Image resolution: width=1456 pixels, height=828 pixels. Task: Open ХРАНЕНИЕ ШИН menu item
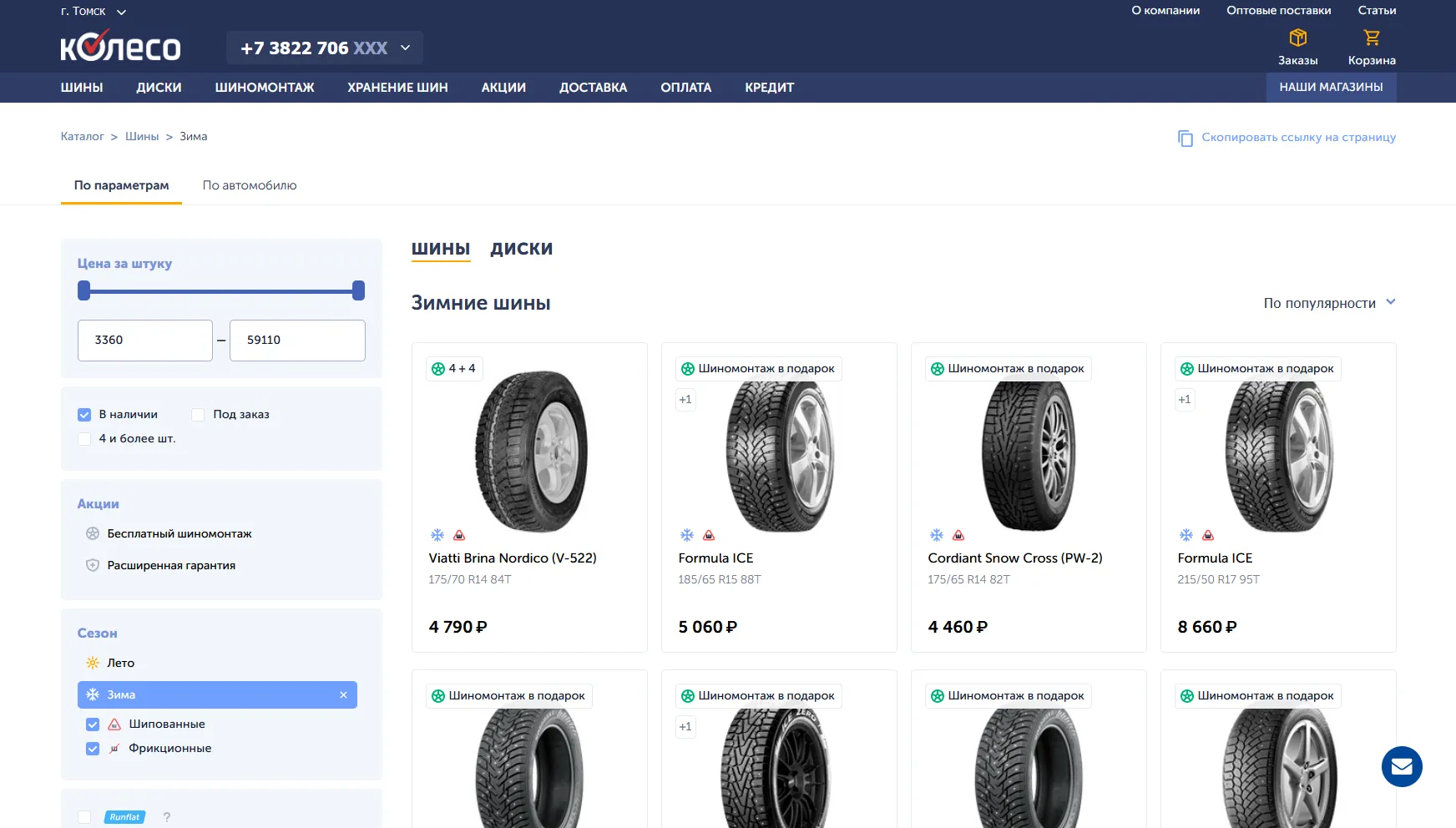pyautogui.click(x=397, y=88)
